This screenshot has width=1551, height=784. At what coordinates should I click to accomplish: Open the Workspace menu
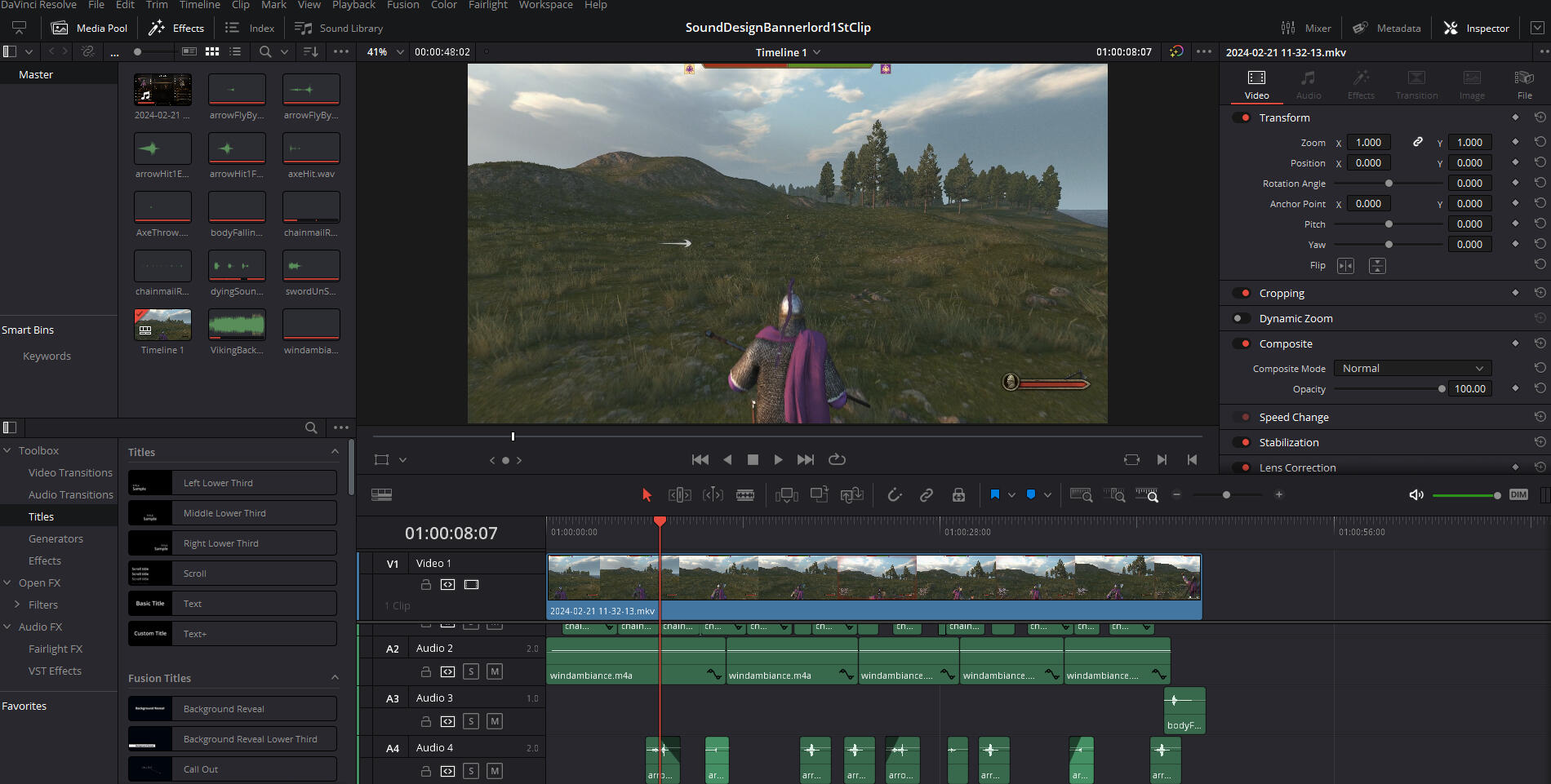tap(545, 5)
